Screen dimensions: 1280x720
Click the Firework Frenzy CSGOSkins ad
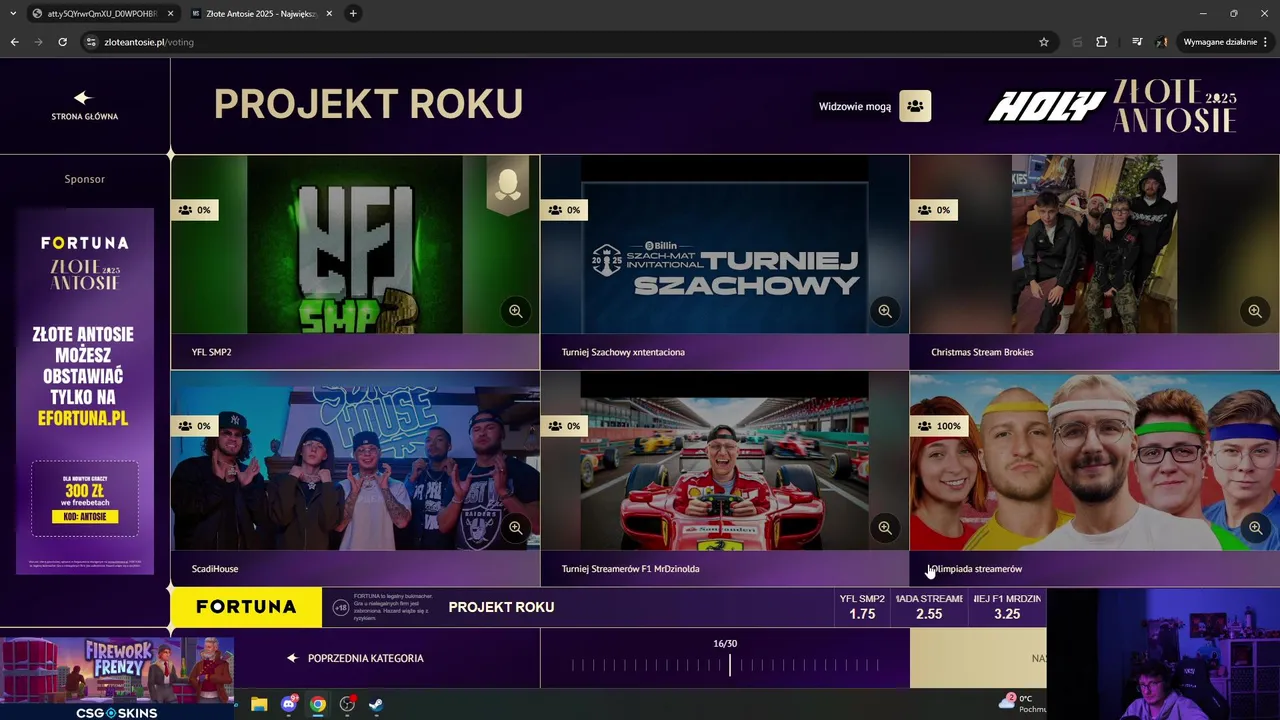click(x=117, y=679)
